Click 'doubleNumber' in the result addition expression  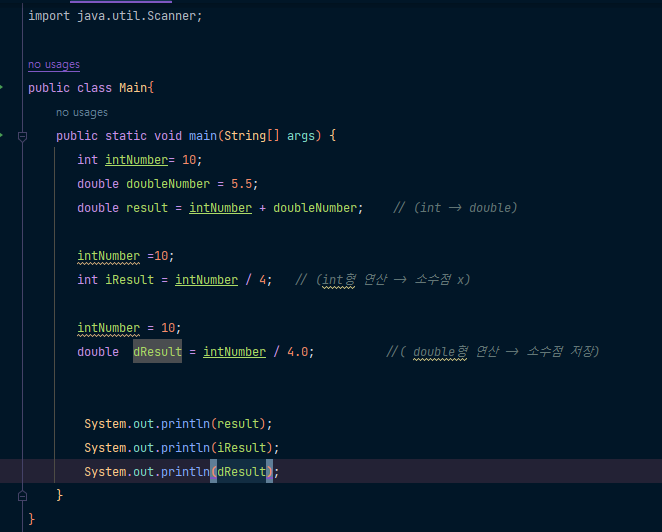pyautogui.click(x=315, y=208)
